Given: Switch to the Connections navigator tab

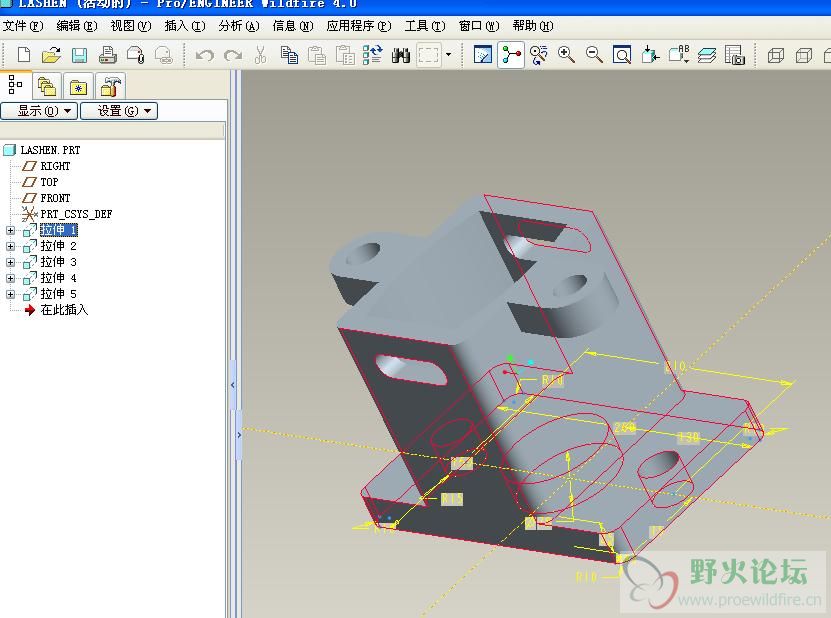Looking at the screenshot, I should click(x=110, y=86).
